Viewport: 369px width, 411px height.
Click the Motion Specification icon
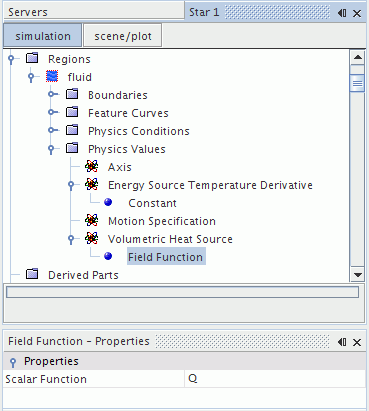[91, 220]
